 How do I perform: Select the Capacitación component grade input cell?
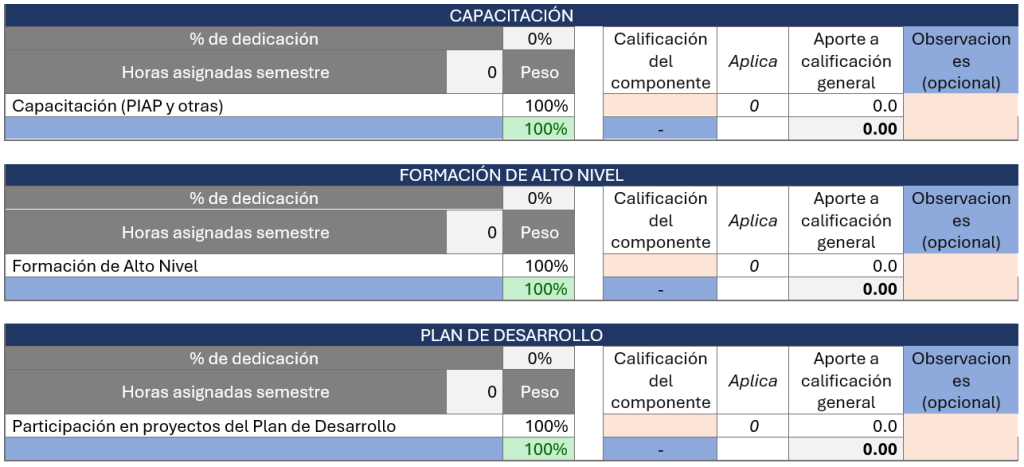click(660, 106)
